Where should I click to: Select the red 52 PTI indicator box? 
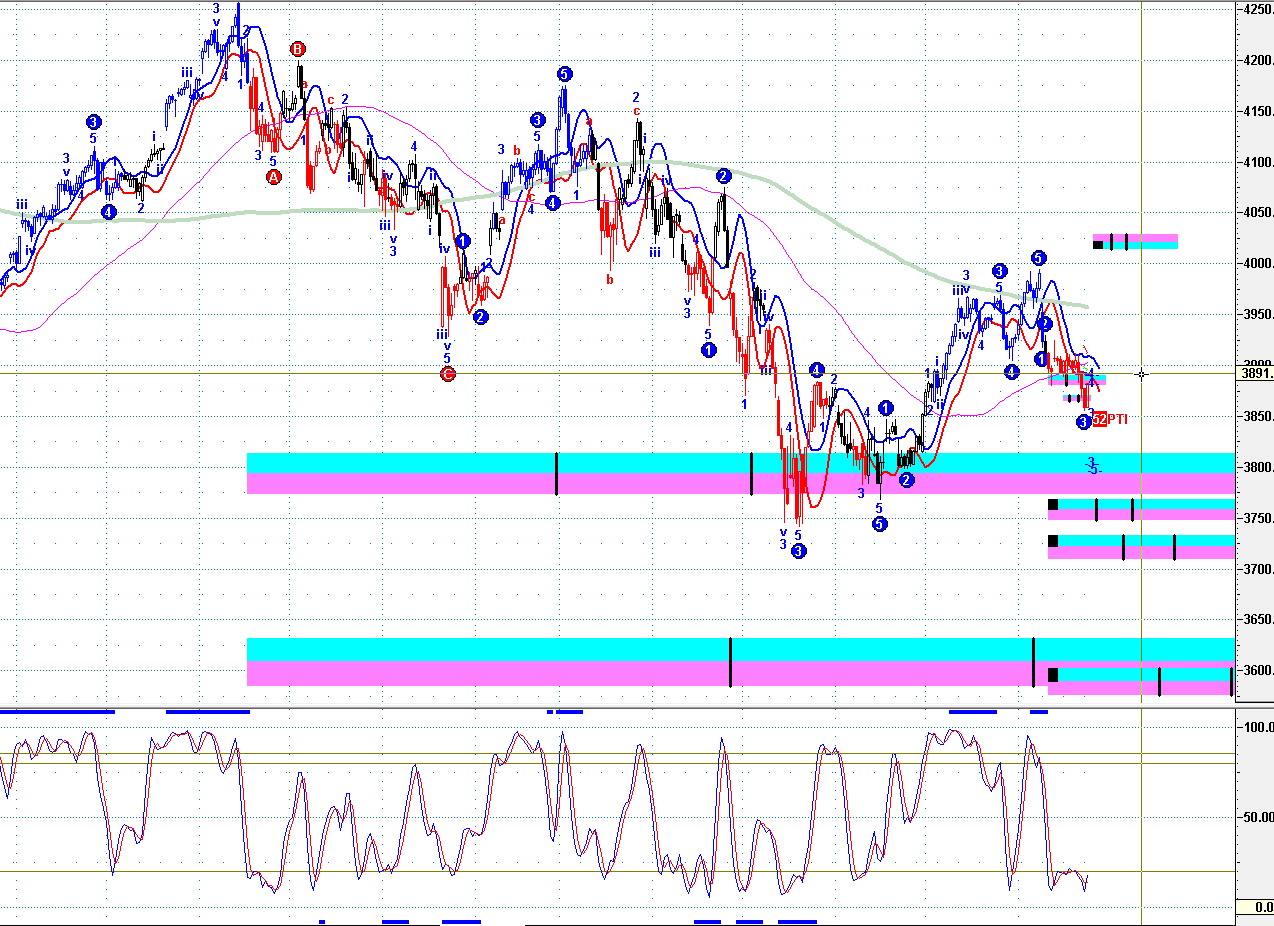point(1099,420)
